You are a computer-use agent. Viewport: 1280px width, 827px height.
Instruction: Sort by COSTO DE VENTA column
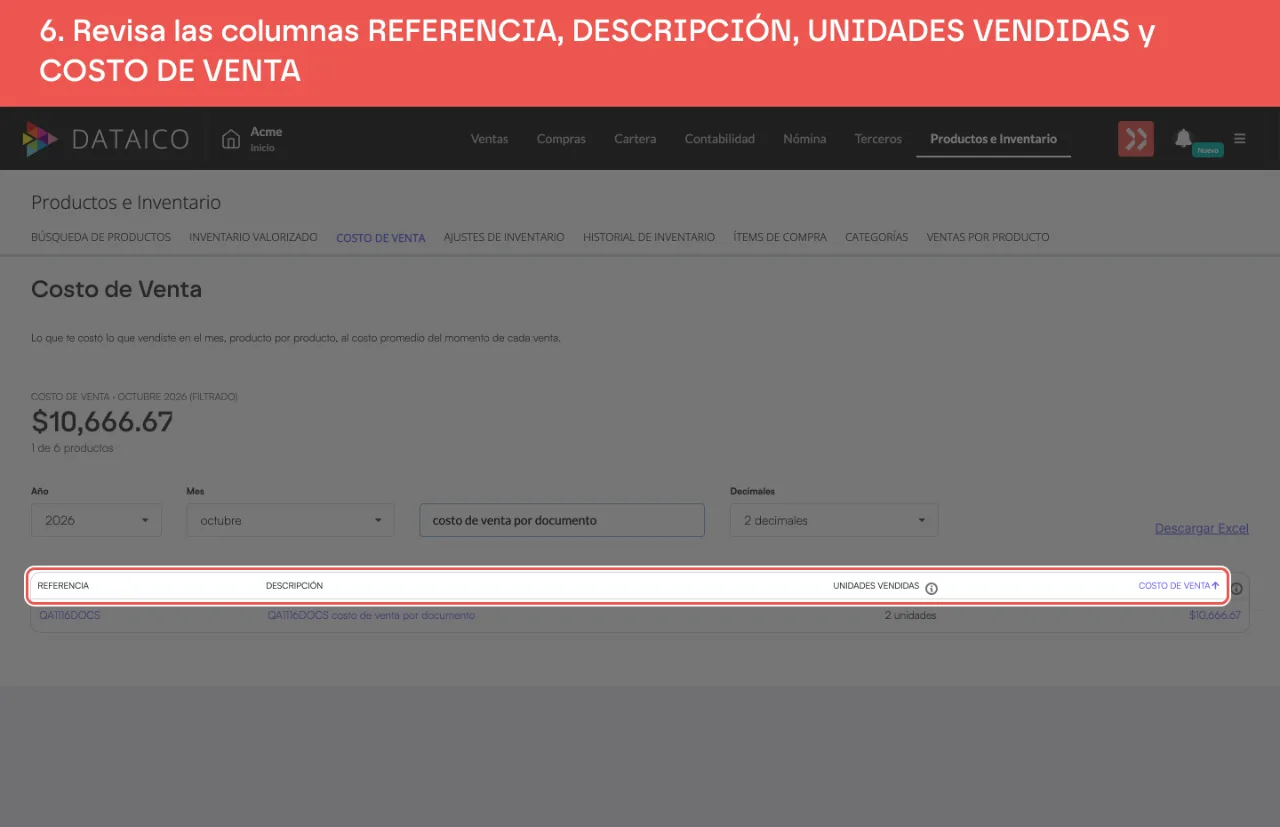(x=1179, y=586)
